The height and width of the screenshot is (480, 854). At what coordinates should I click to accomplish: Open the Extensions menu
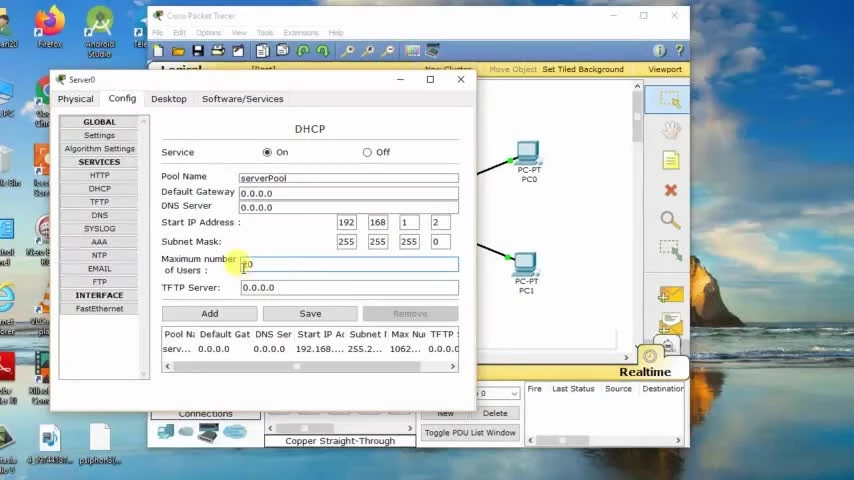click(x=301, y=33)
